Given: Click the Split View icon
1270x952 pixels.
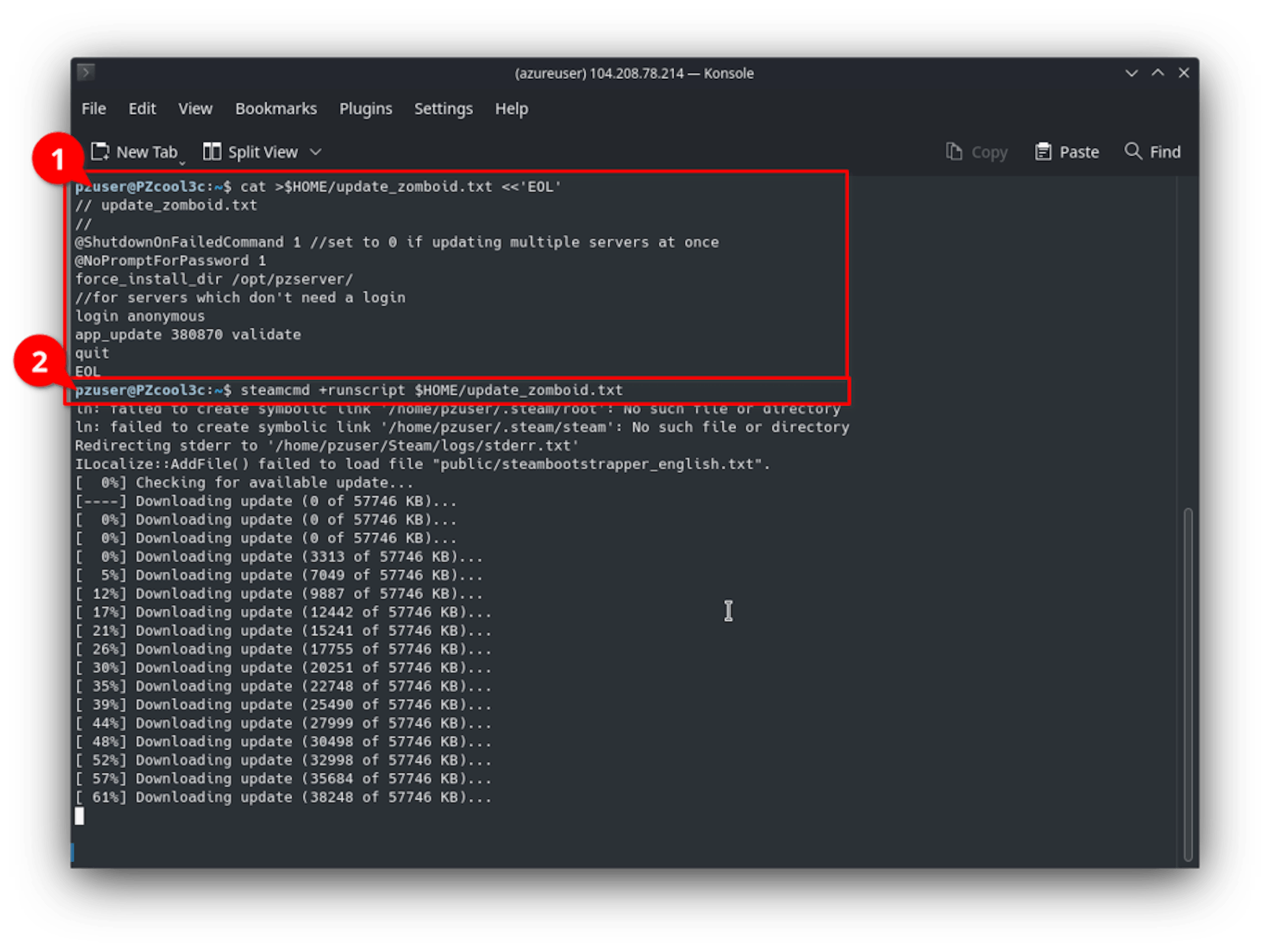Looking at the screenshot, I should [212, 152].
